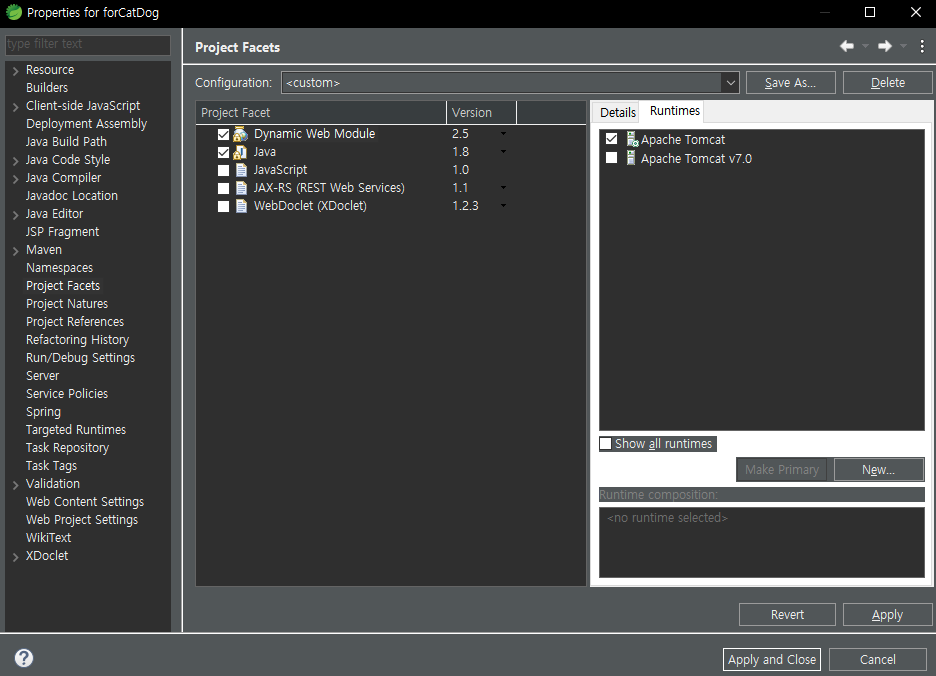Click the Revert button
Screen dimensions: 936x676
(787, 614)
